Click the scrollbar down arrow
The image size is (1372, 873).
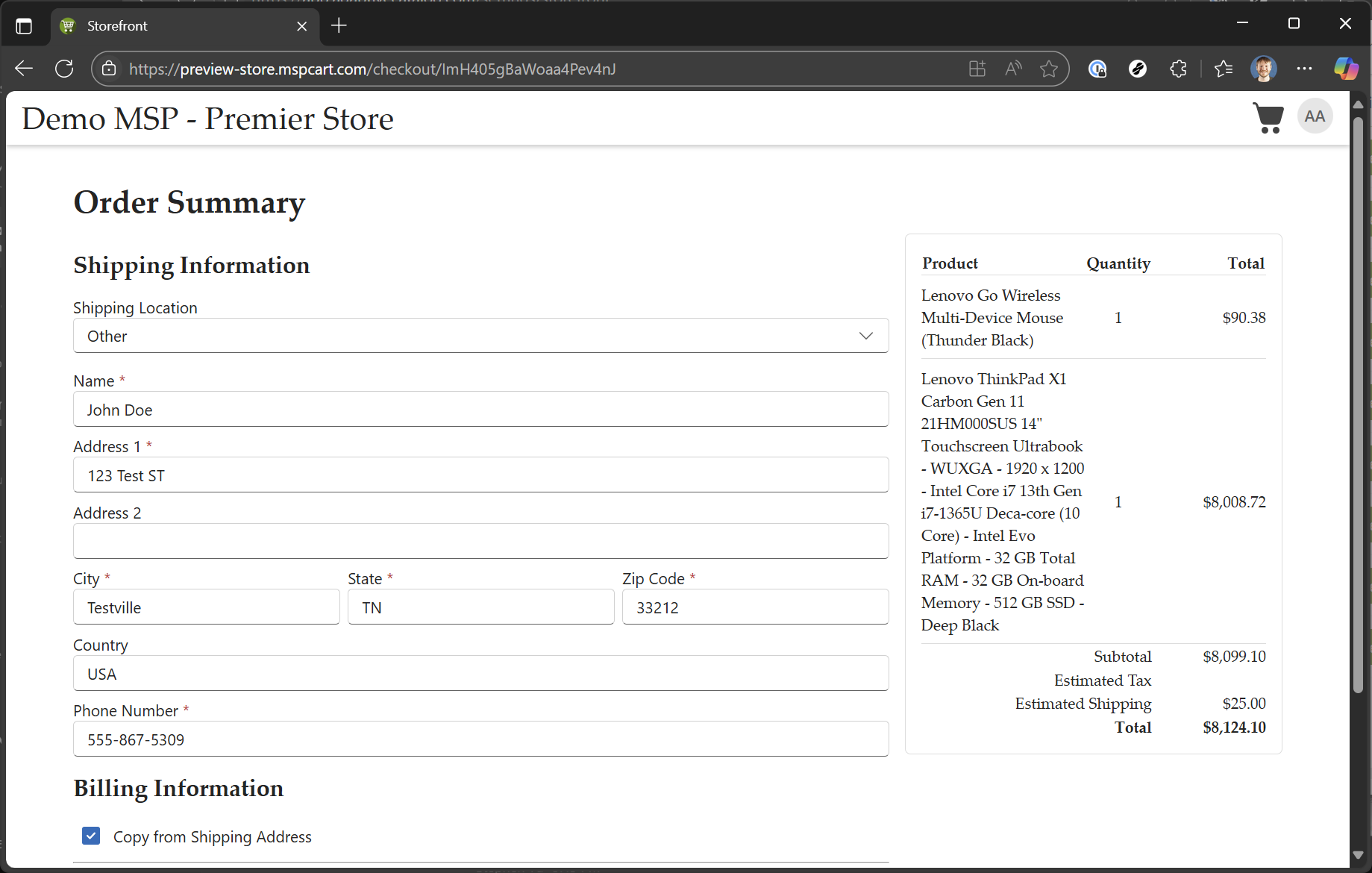pos(1359,855)
